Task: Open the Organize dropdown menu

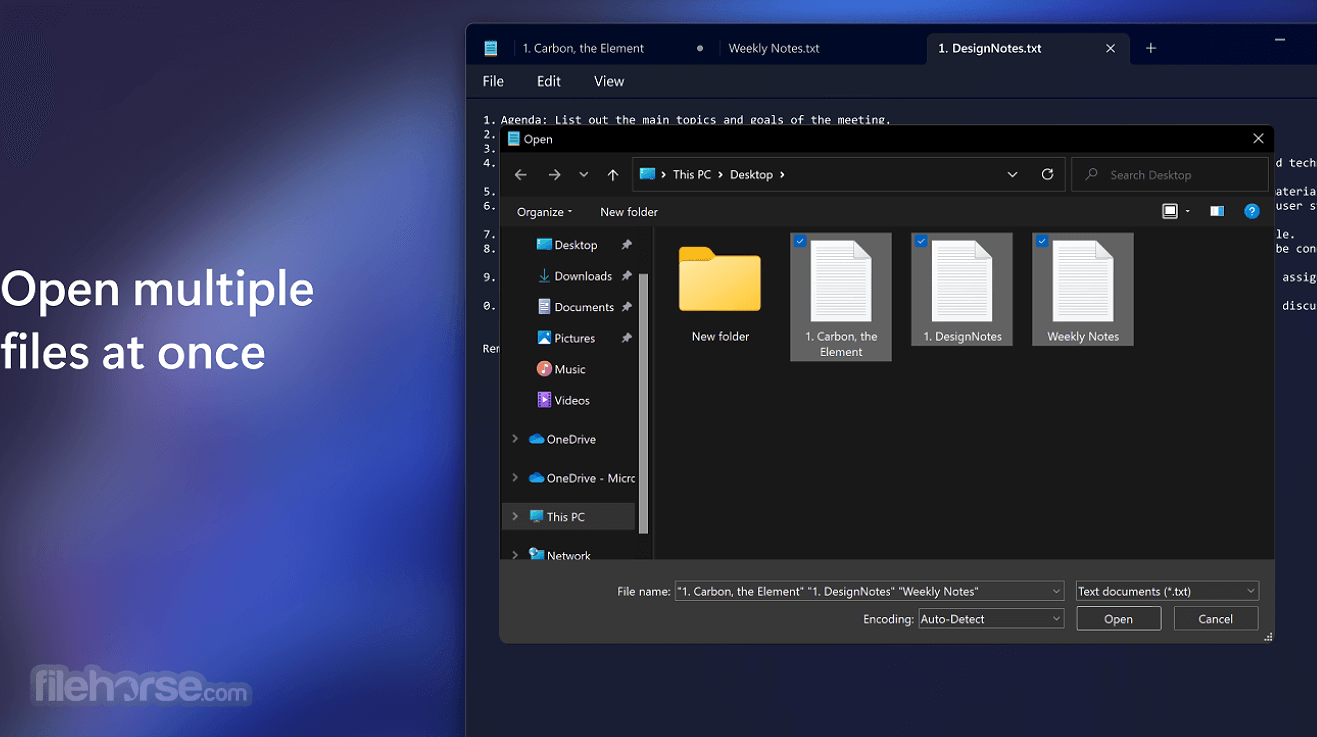Action: coord(544,212)
